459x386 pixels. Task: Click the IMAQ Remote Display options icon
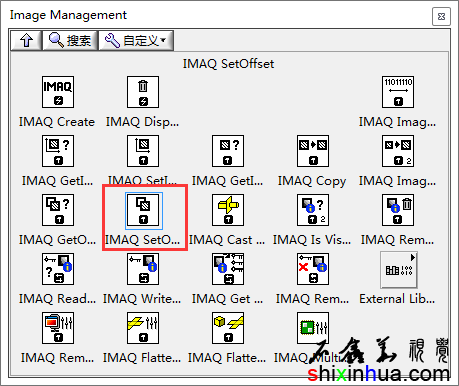(58, 328)
